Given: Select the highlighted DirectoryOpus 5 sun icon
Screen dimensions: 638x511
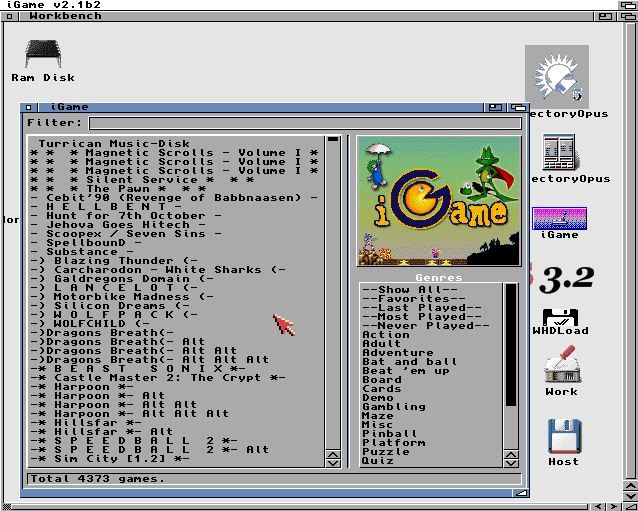Looking at the screenshot, I should click(x=557, y=77).
